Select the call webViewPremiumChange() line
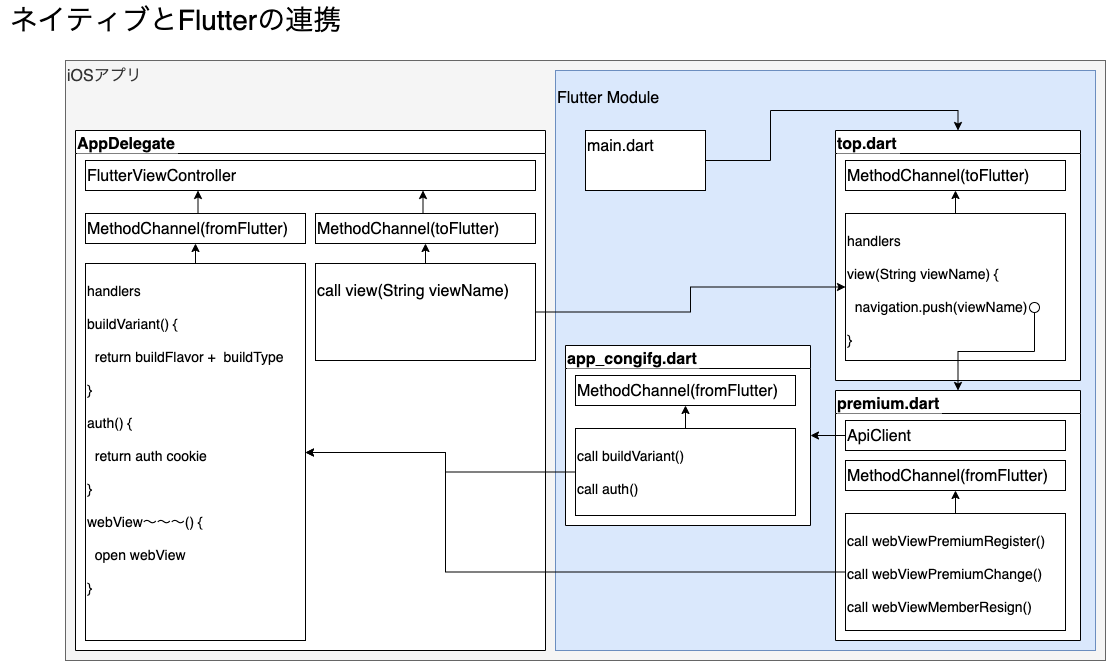This screenshot has width=1106, height=661. 944,574
